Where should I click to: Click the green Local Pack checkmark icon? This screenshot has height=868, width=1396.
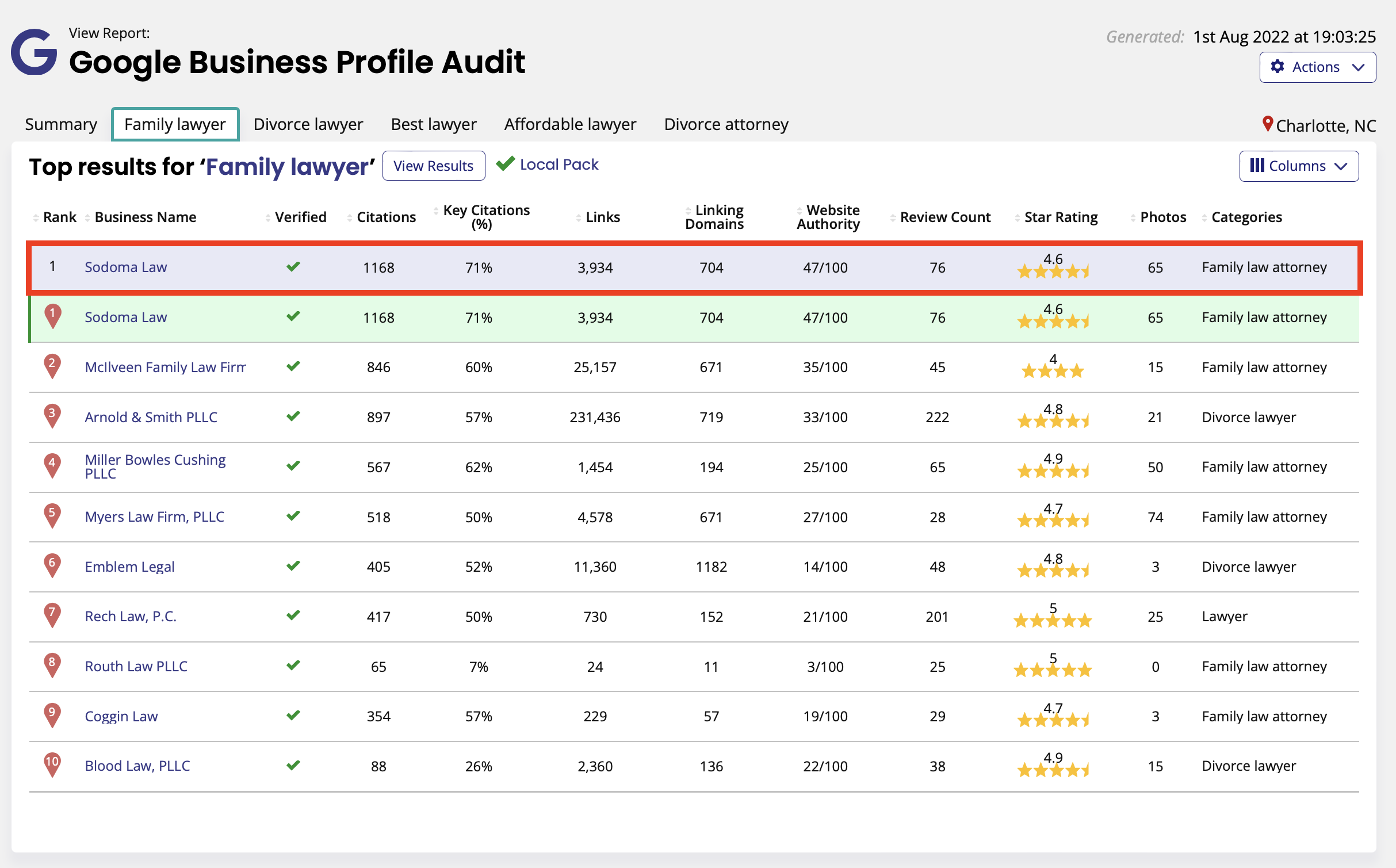(x=505, y=164)
